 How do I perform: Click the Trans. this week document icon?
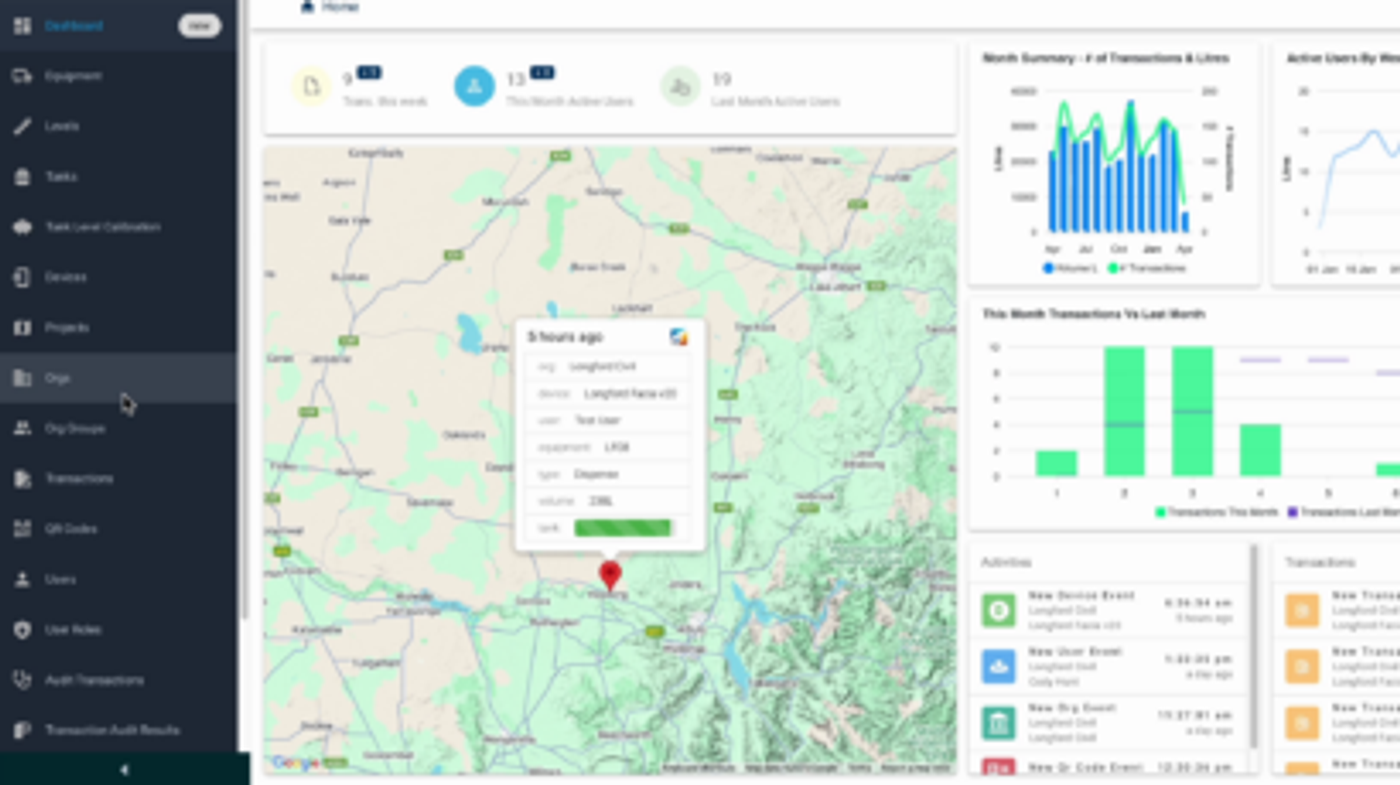pyautogui.click(x=311, y=86)
